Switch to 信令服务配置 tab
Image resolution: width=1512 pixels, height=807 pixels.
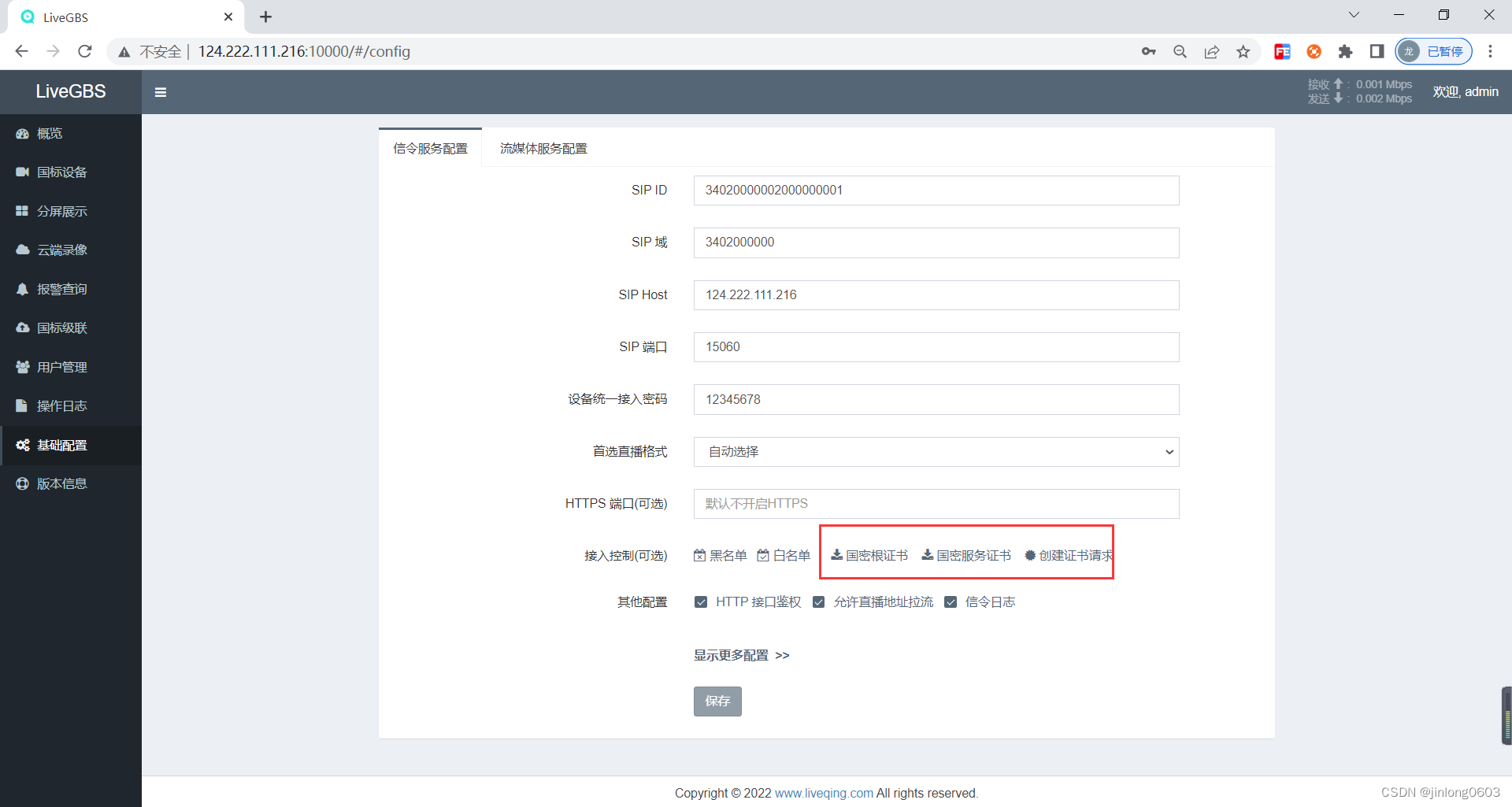(x=430, y=148)
